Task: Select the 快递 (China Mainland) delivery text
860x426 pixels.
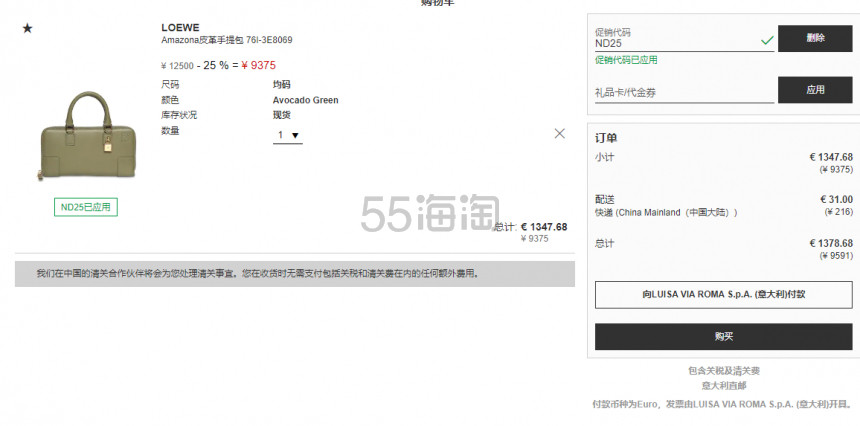Action: [666, 212]
